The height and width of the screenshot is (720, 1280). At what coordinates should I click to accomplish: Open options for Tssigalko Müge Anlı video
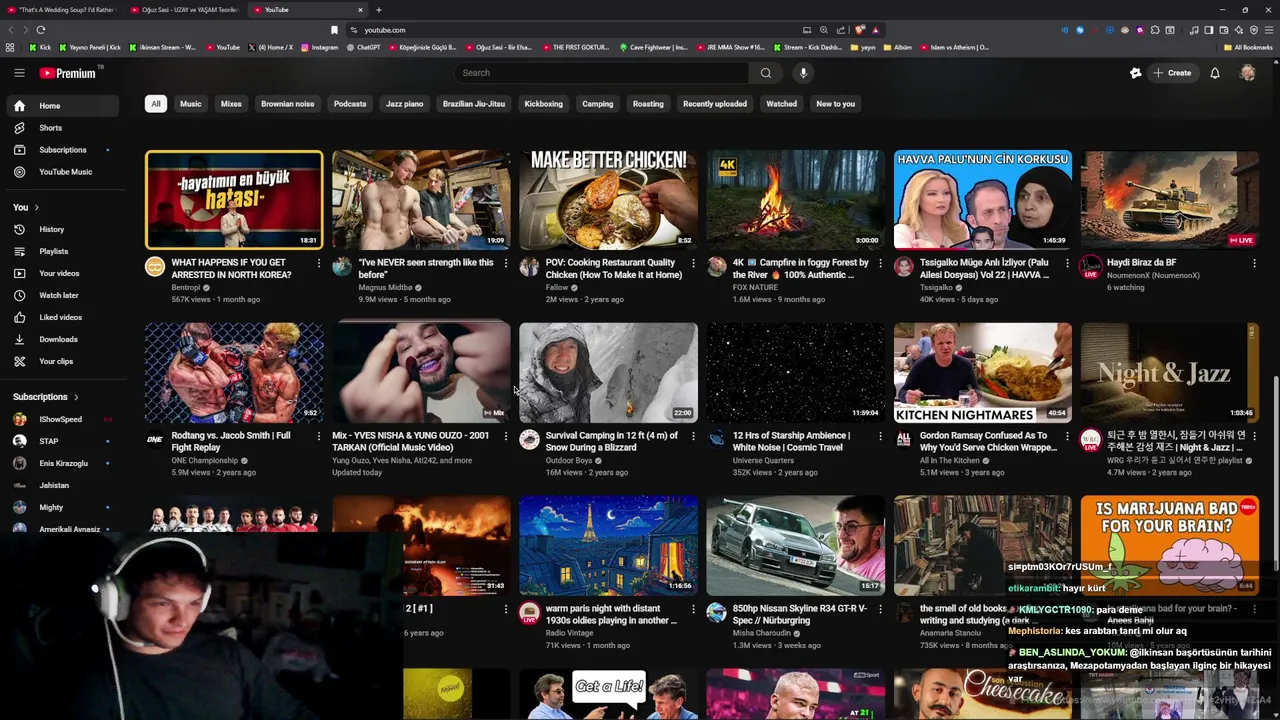(x=1067, y=263)
